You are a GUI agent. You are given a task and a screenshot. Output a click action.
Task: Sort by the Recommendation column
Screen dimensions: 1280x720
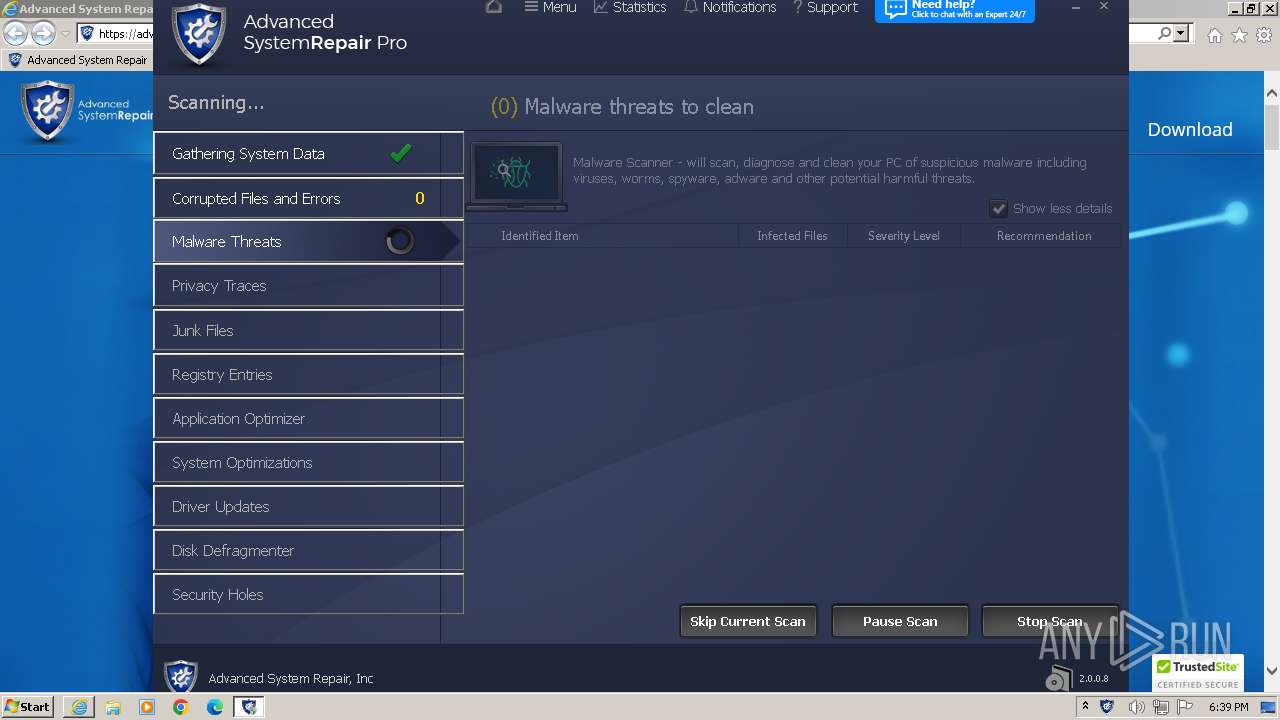pyautogui.click(x=1044, y=236)
